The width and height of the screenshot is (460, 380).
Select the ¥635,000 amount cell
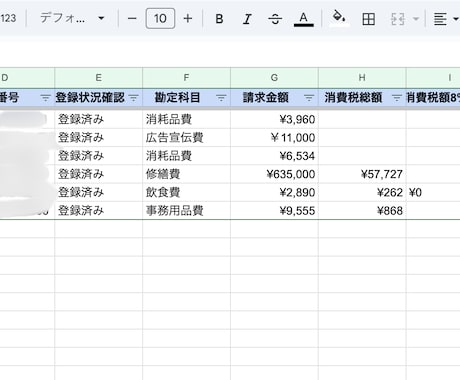point(274,174)
